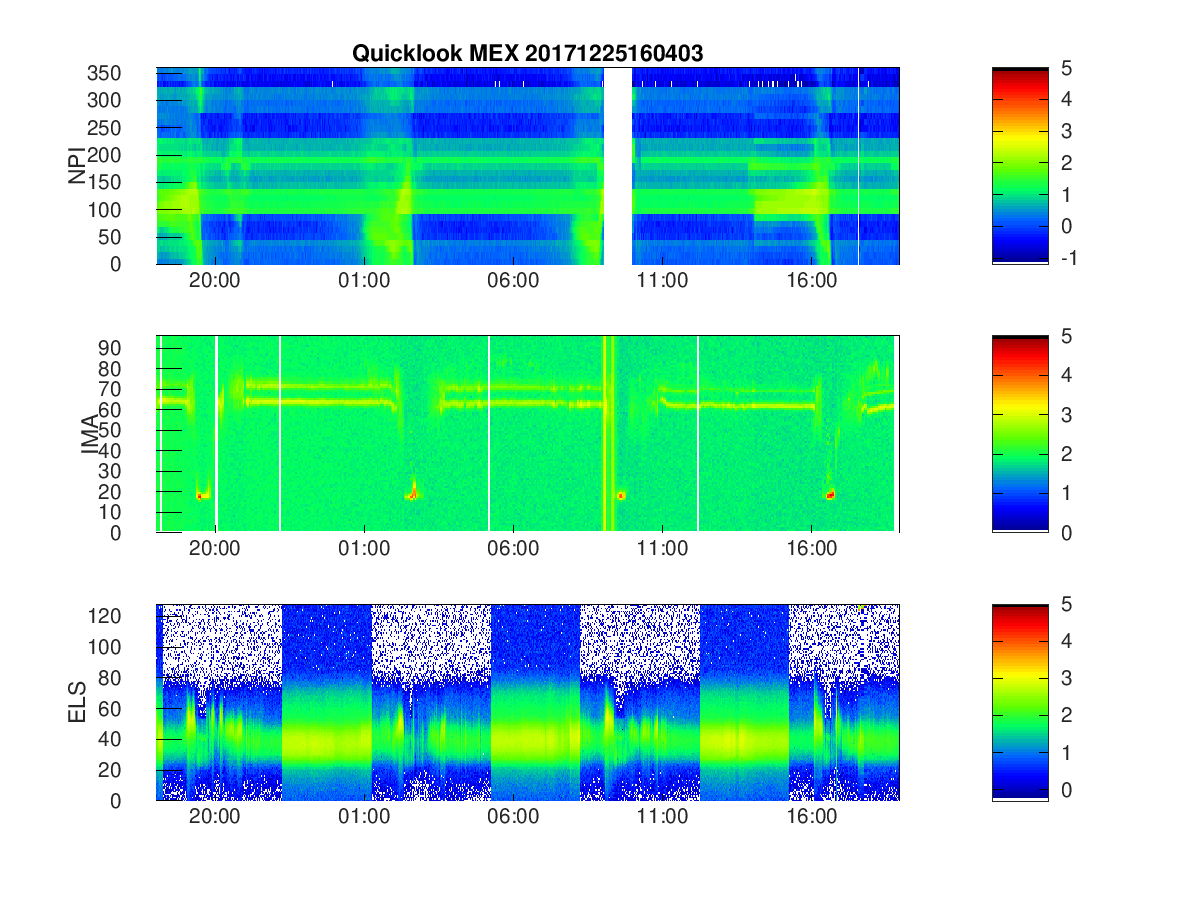Select the NPI y-axis label
The width and height of the screenshot is (1200, 900).
tap(77, 166)
